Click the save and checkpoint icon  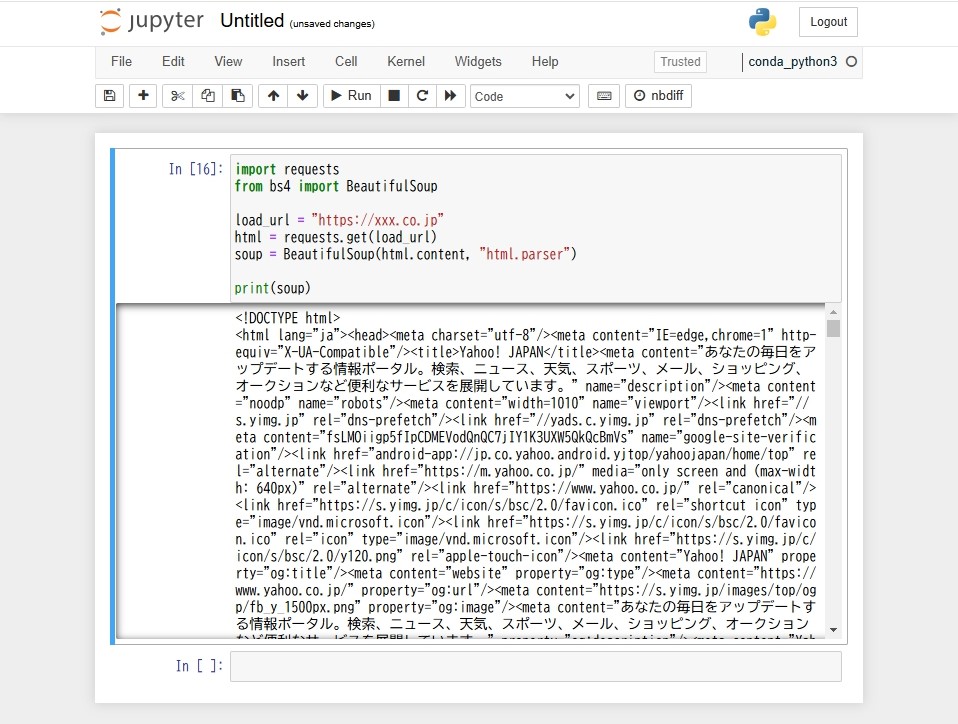pyautogui.click(x=109, y=96)
